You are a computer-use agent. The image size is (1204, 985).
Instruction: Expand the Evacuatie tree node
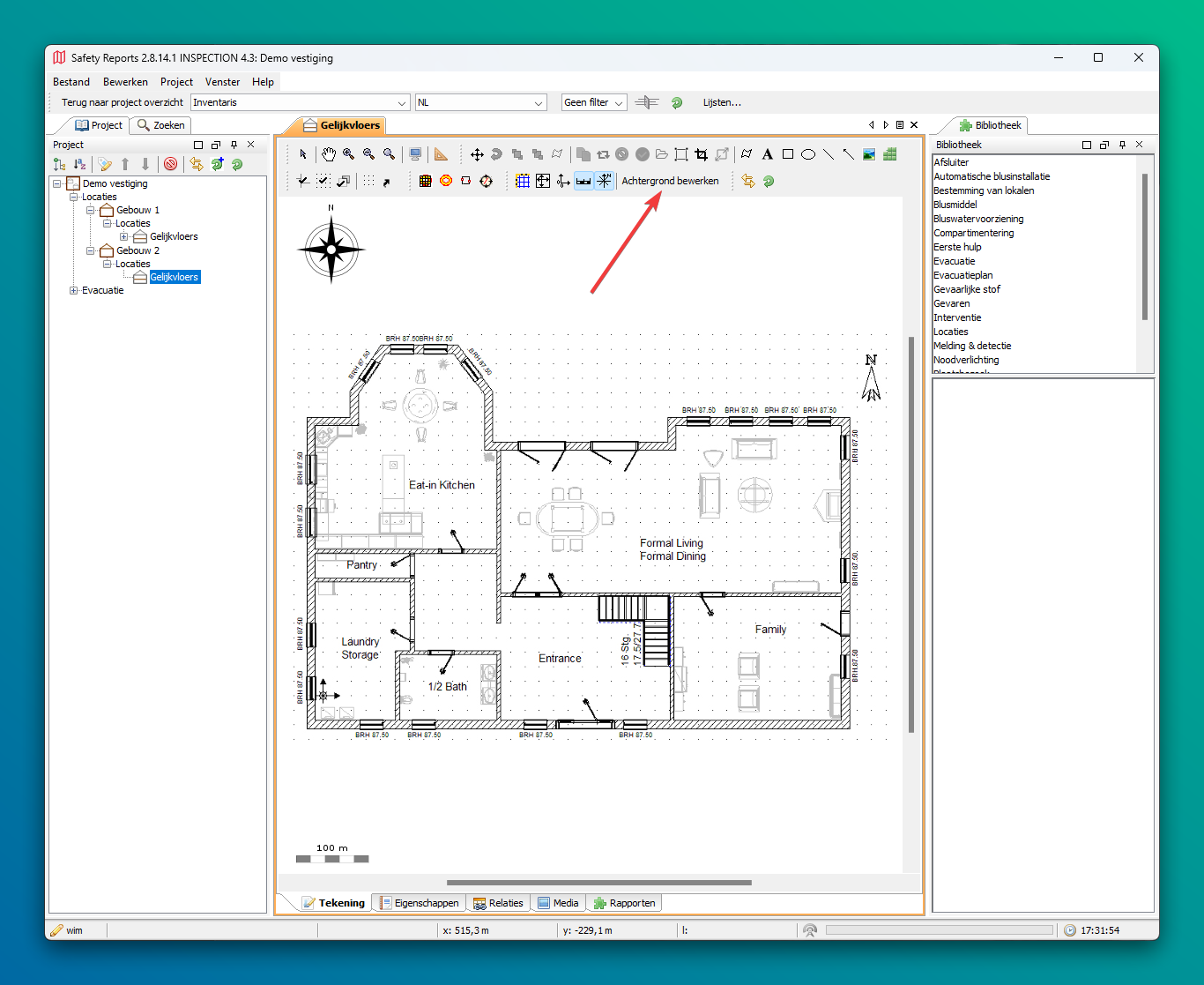[74, 290]
